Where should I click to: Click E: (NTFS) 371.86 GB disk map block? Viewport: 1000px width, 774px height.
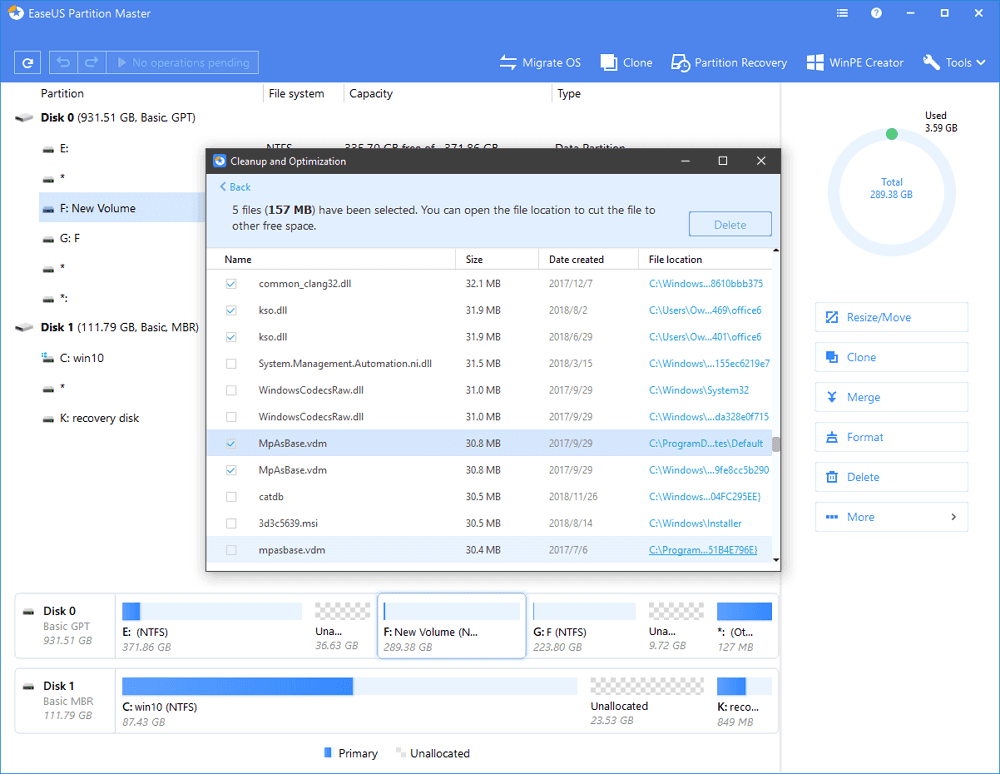tap(212, 627)
